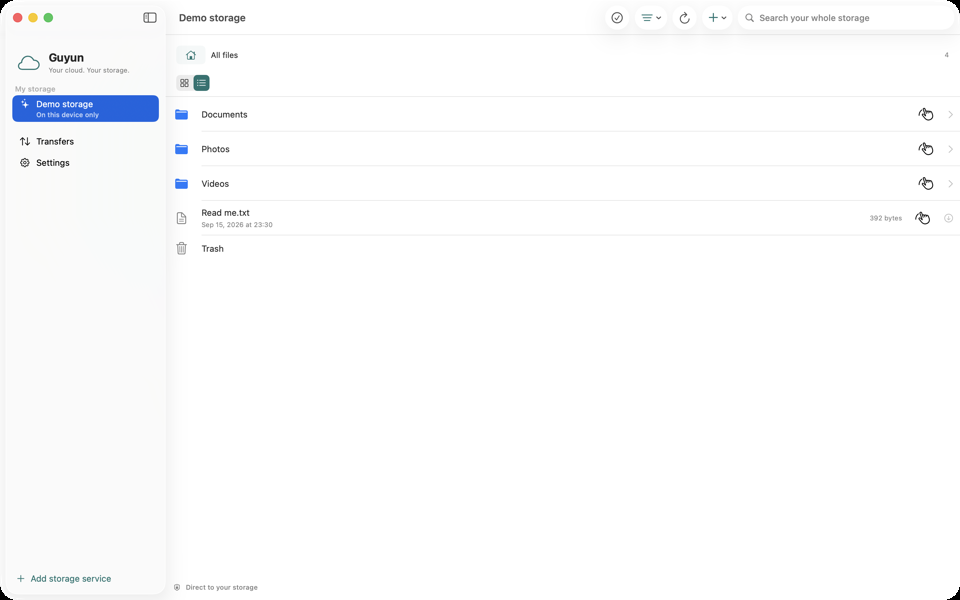960x600 pixels.
Task: Refresh the file listing
Action: (x=684, y=18)
